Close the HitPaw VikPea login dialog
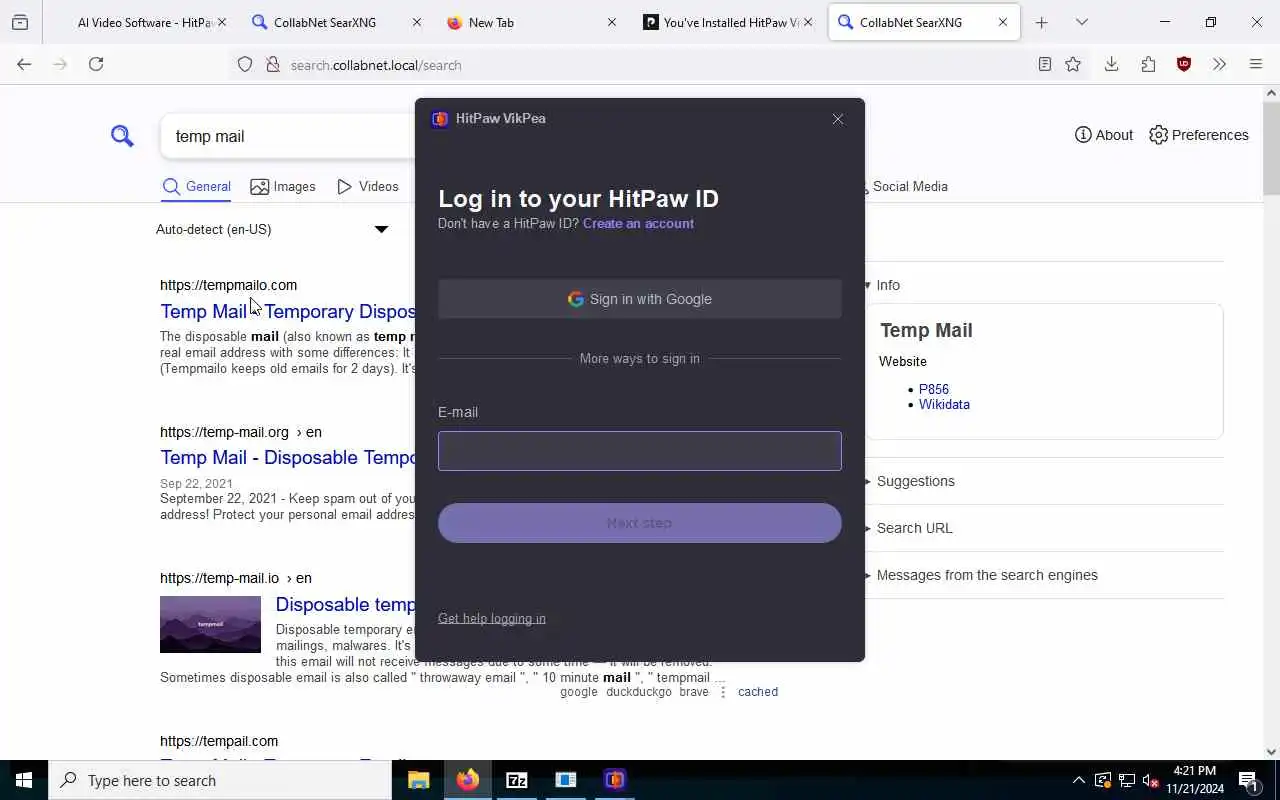Viewport: 1280px width, 800px height. [838, 119]
